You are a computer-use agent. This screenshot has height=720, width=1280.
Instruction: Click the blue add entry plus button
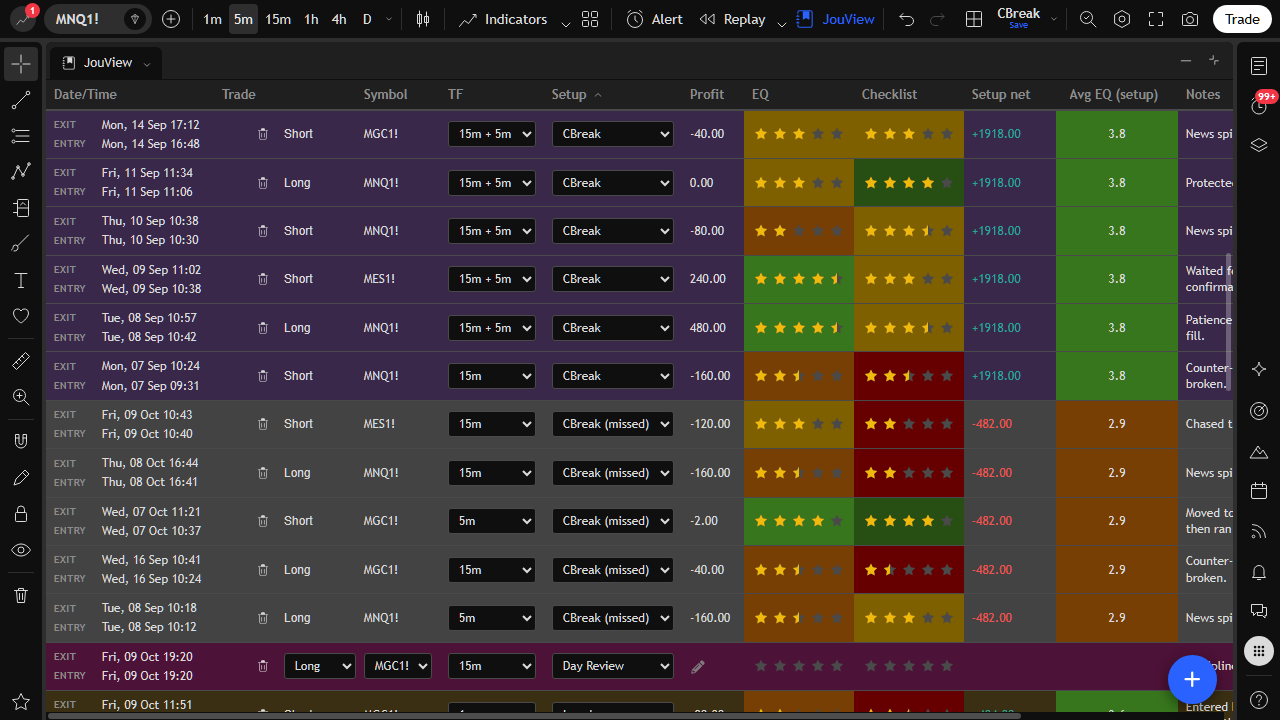(1192, 680)
